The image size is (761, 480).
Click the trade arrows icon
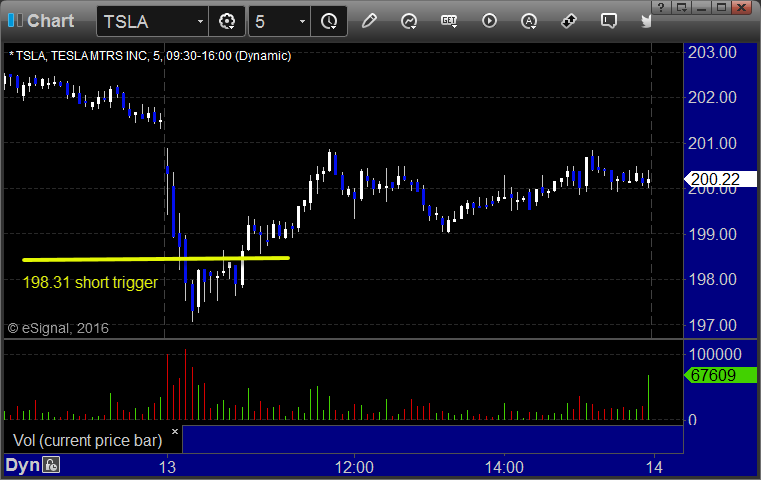[x=569, y=21]
